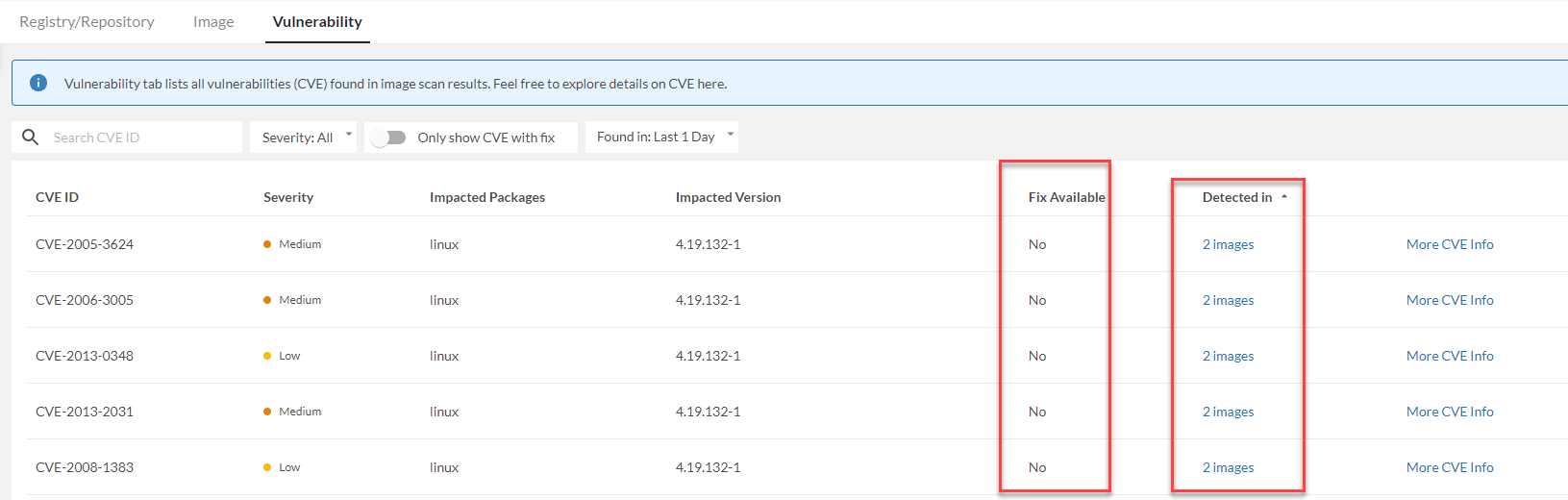Click the Low severity dot for CVE-2013-0348

[267, 356]
